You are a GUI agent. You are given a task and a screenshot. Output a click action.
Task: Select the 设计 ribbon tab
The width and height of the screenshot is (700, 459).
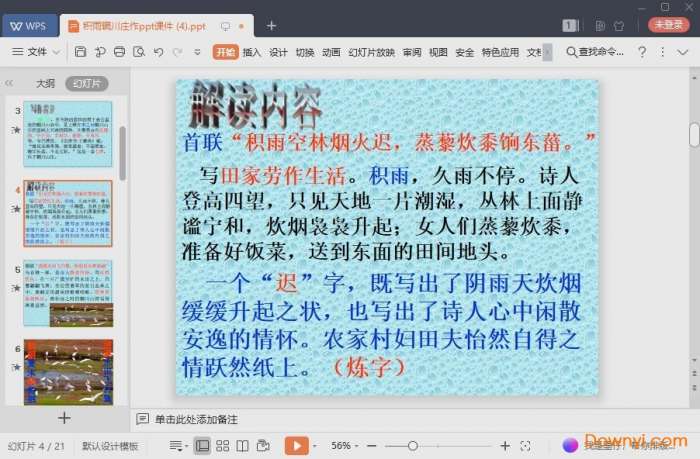click(x=278, y=52)
